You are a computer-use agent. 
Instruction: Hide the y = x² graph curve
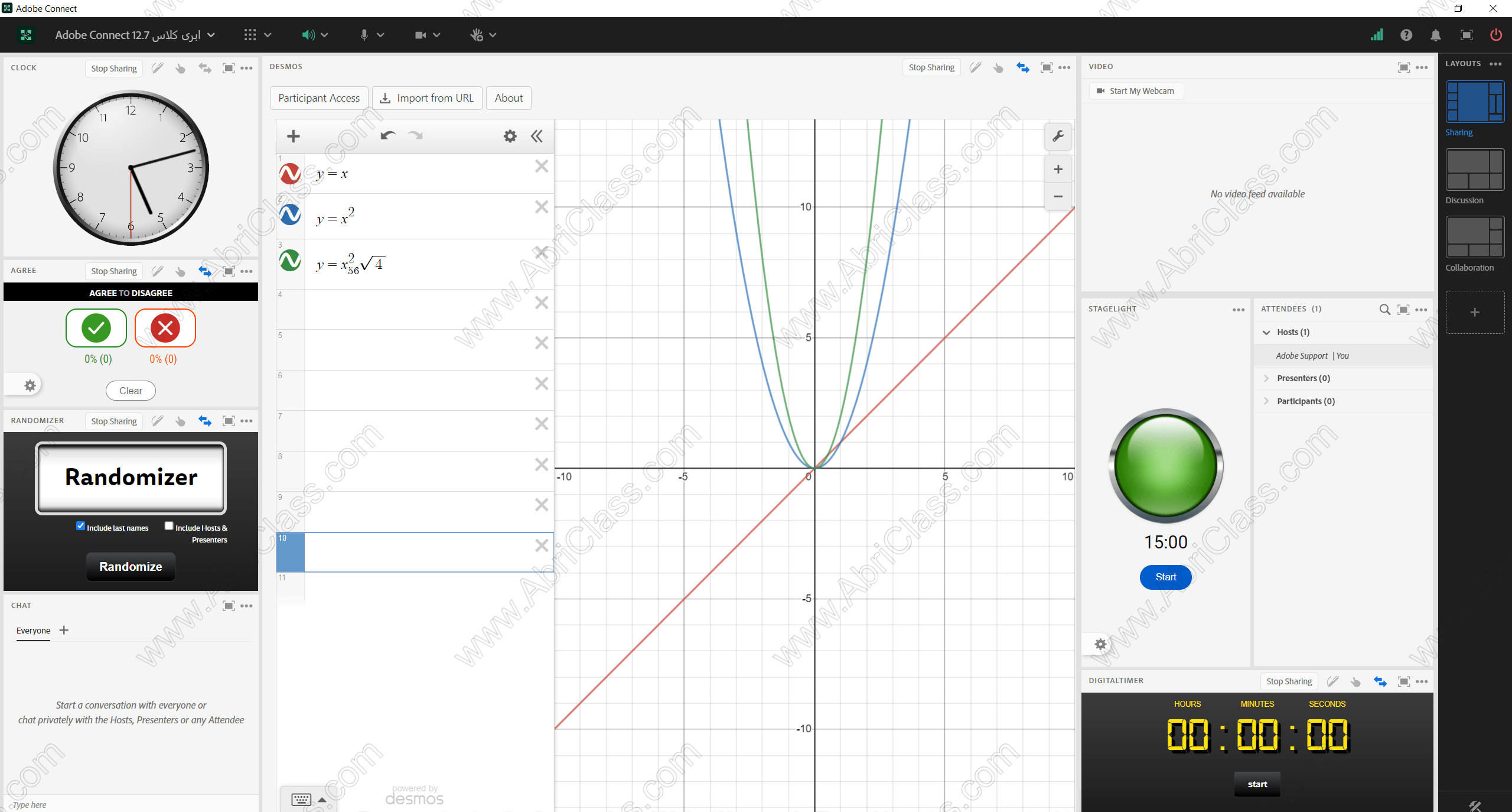click(x=290, y=215)
